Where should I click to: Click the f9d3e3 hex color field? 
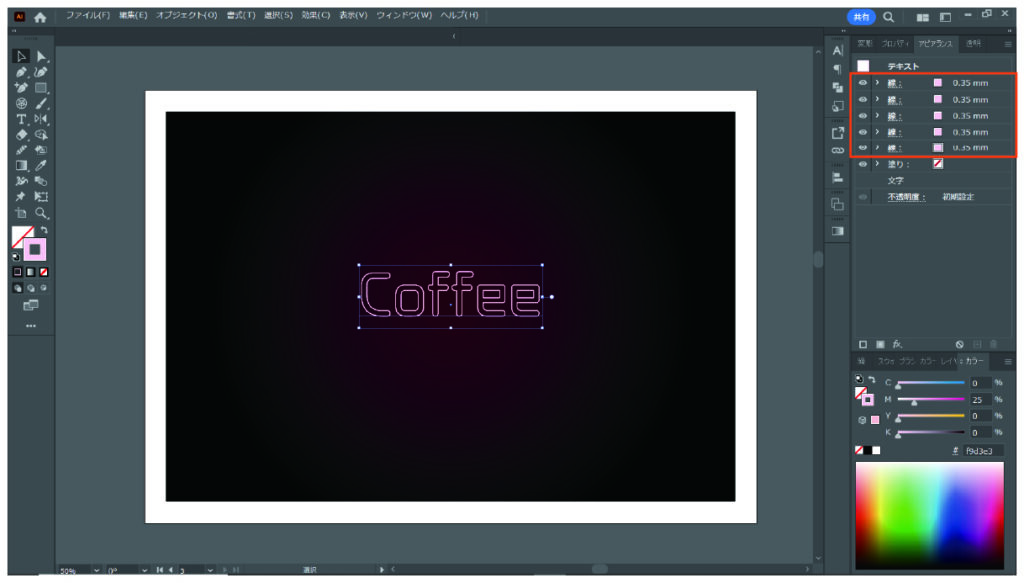click(982, 450)
